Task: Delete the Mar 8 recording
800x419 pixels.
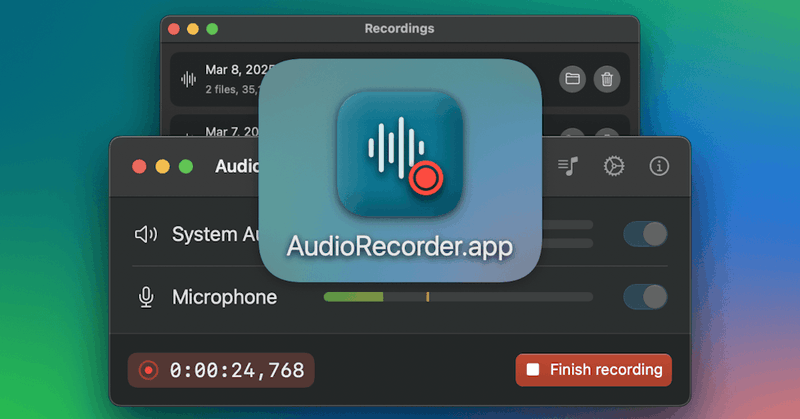Action: click(x=607, y=79)
